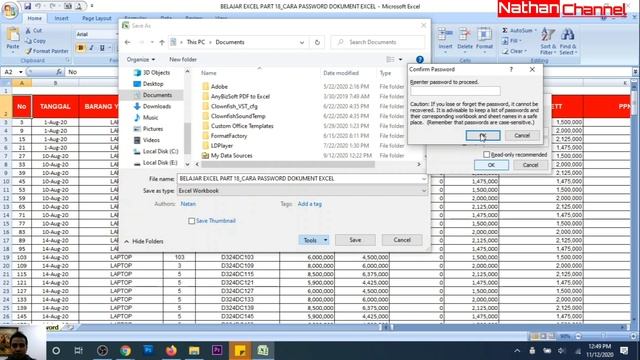Expand the address bar path dropdown
Screen dimensions: 640x360
pyautogui.click(x=302, y=42)
